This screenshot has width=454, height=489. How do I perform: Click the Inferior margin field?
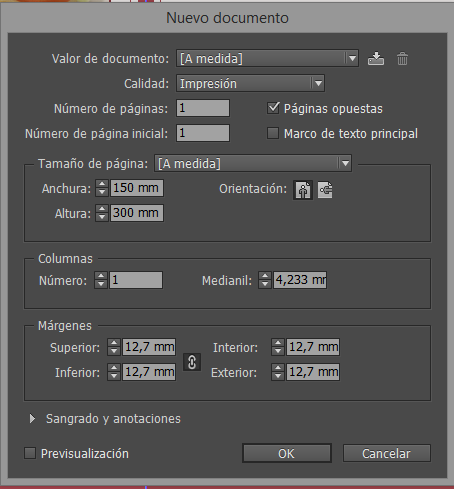tap(149, 372)
